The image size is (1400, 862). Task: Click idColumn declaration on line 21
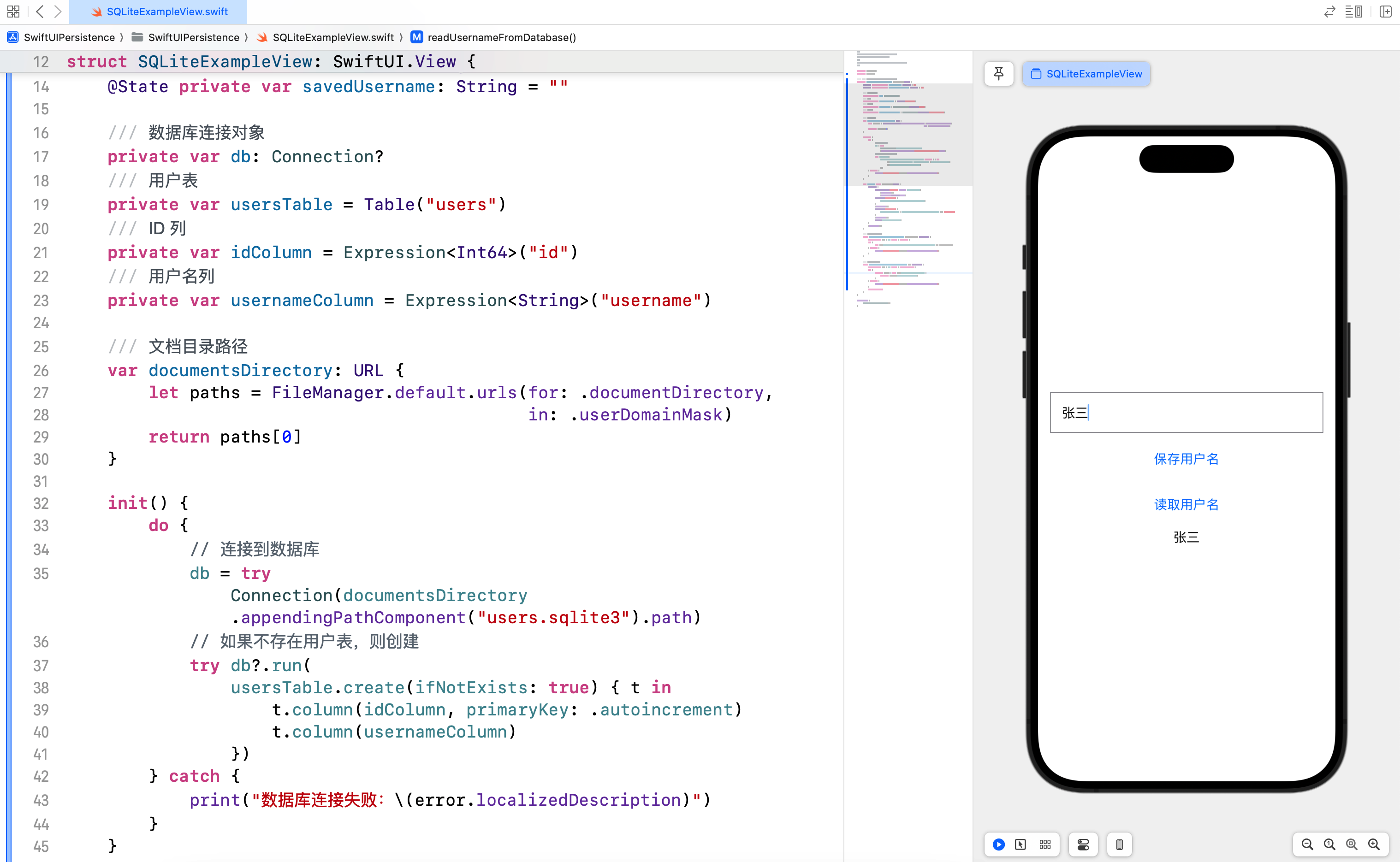(x=271, y=253)
